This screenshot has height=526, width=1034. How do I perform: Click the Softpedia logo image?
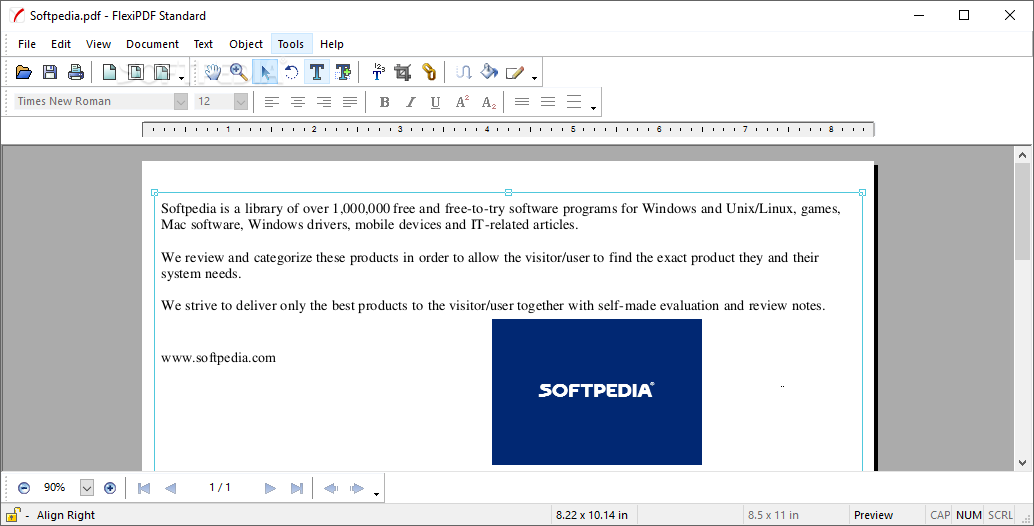point(597,392)
